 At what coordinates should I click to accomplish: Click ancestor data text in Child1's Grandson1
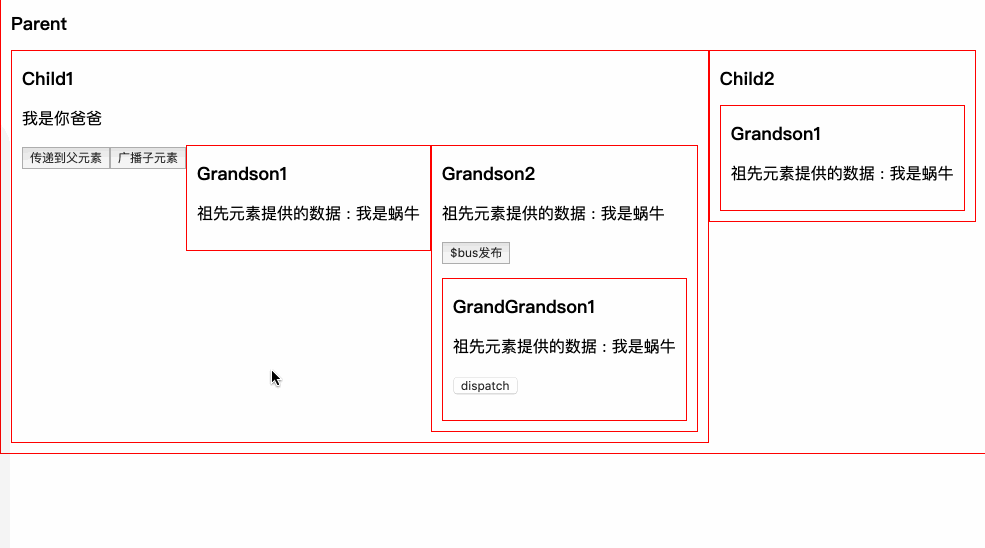coord(308,214)
